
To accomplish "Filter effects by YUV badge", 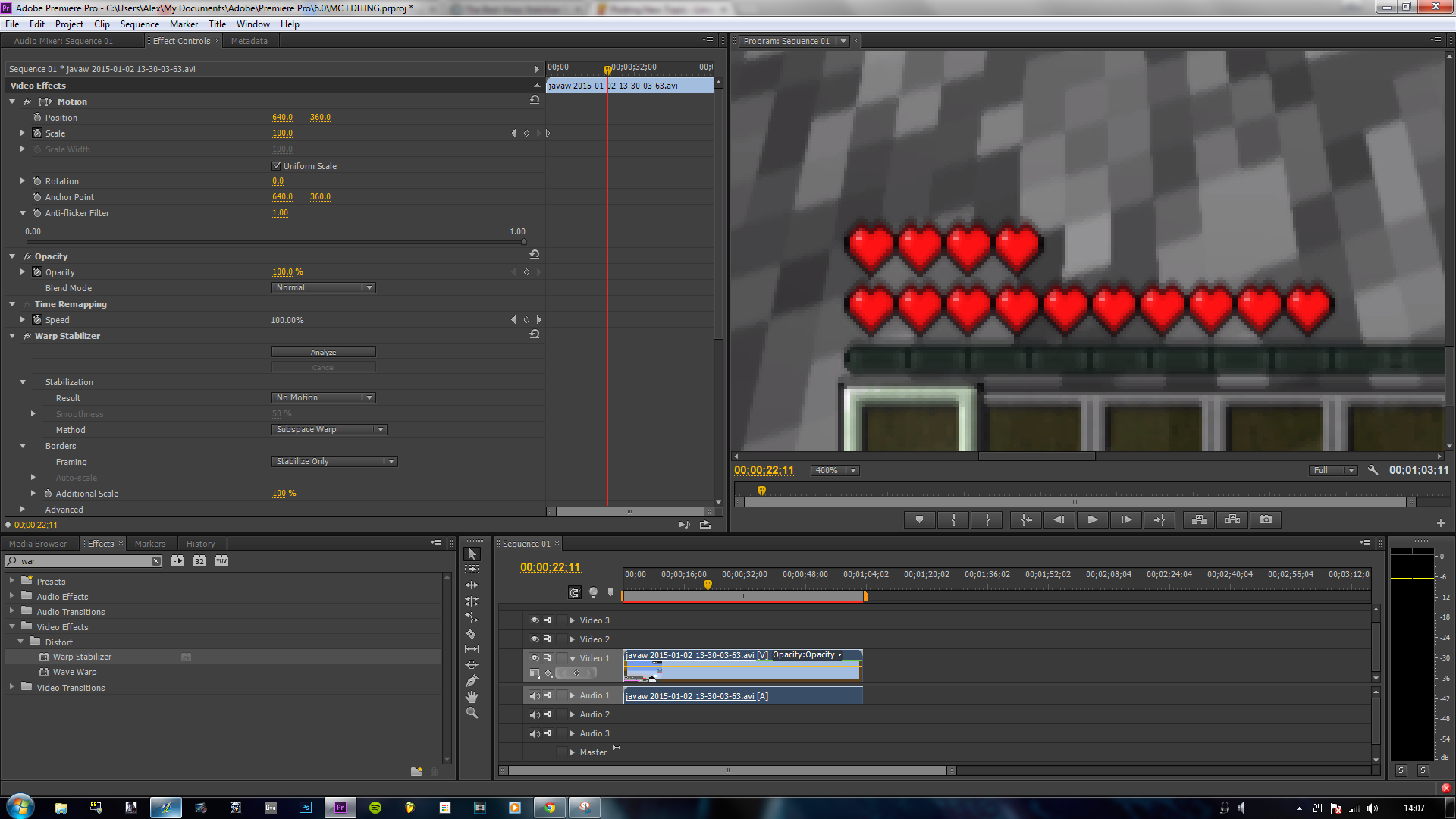I will click(221, 561).
